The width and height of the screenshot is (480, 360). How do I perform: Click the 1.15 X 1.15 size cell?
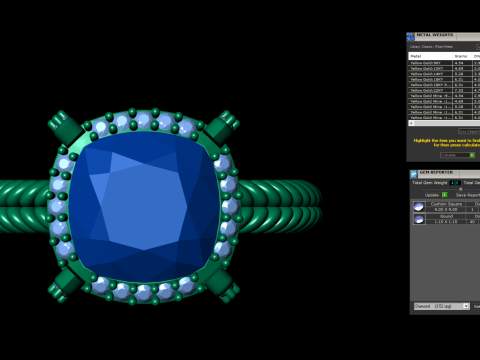446,221
